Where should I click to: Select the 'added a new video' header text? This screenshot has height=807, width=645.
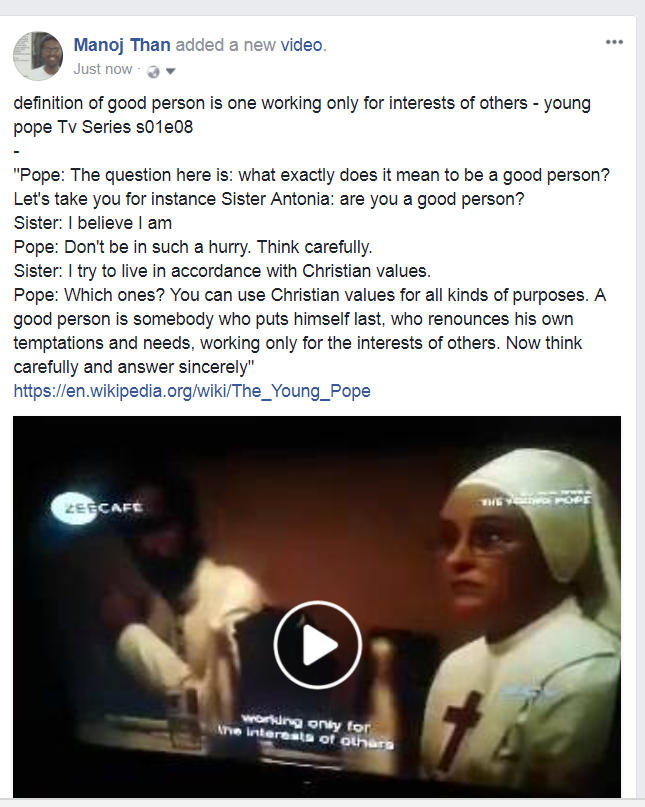point(249,45)
